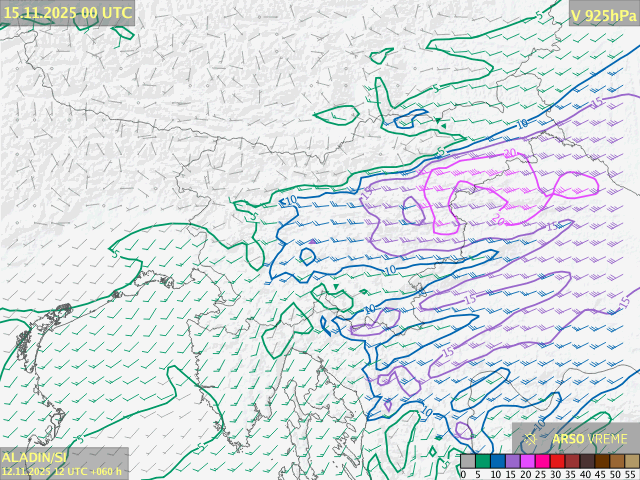The image size is (640, 480).
Task: Select the blue 10 legend swatch
Action: point(497,461)
